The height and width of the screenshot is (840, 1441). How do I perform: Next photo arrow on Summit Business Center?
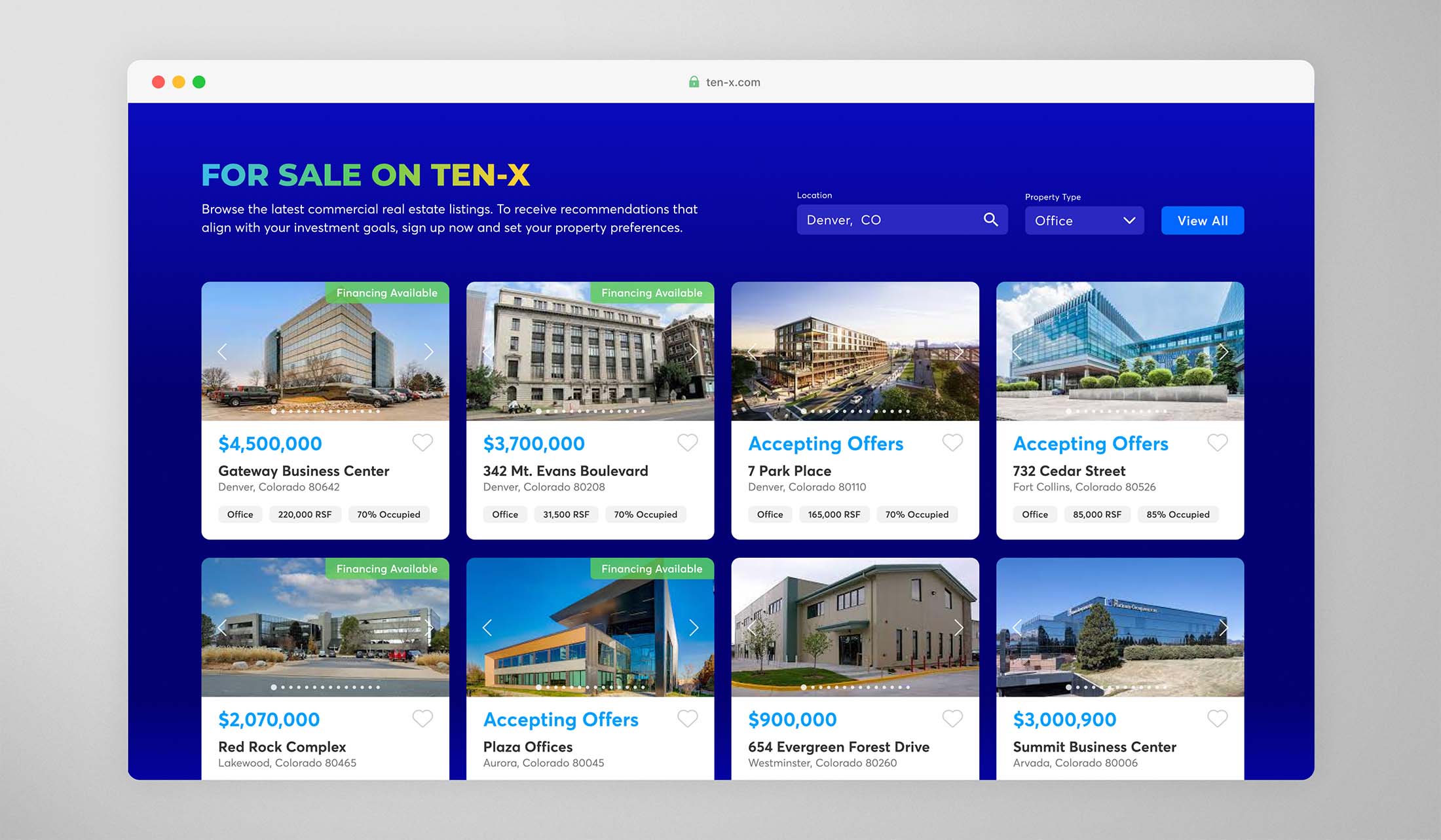[1223, 628]
